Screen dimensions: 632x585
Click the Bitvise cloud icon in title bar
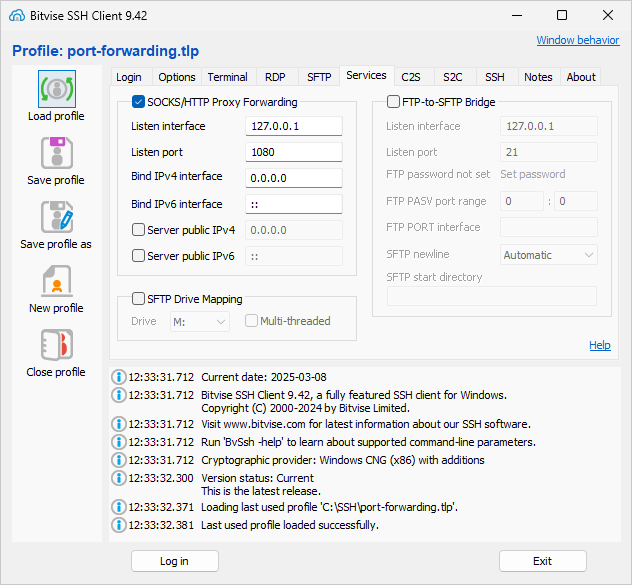(17, 16)
